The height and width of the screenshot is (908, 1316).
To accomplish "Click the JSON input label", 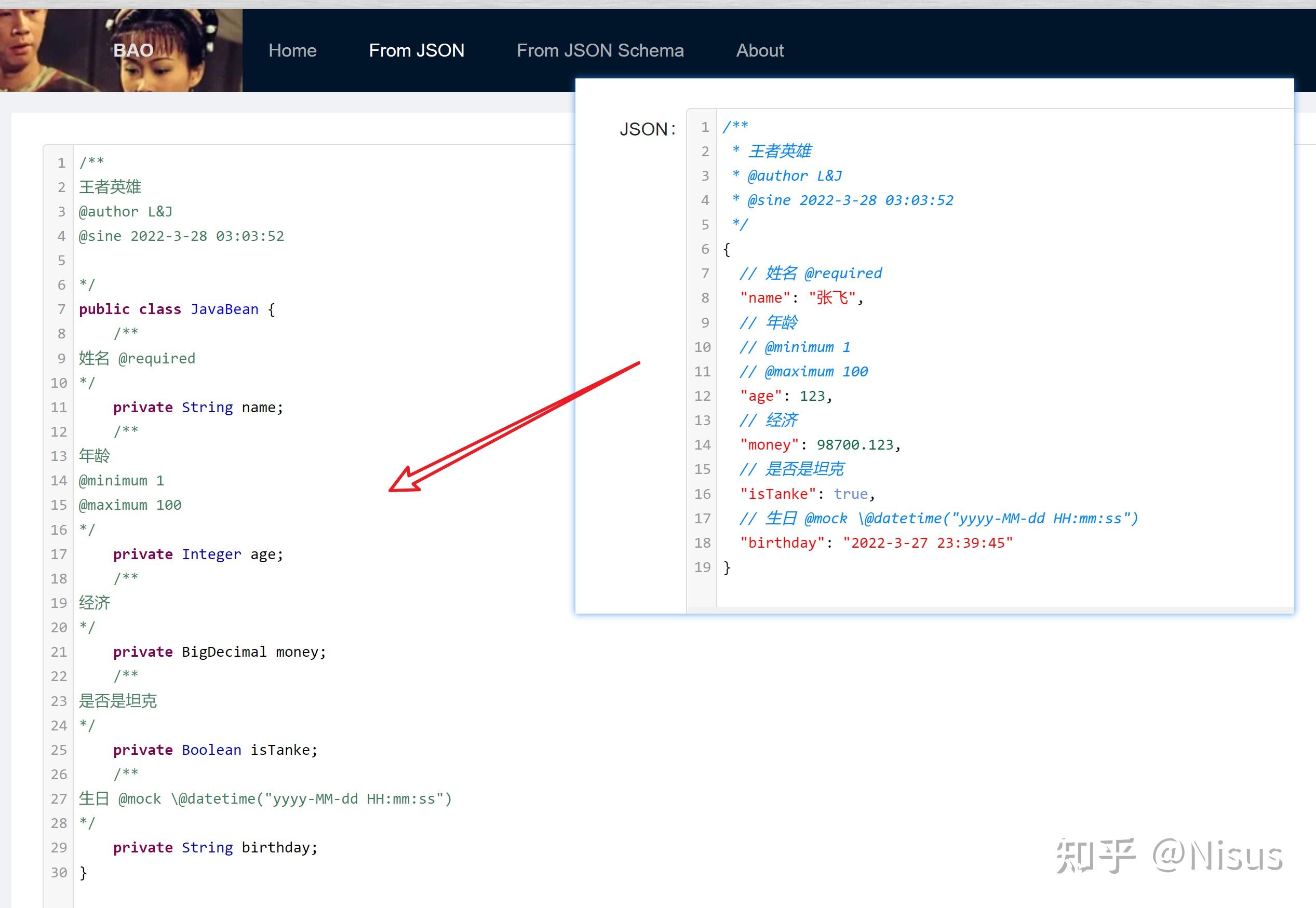I will tap(648, 129).
